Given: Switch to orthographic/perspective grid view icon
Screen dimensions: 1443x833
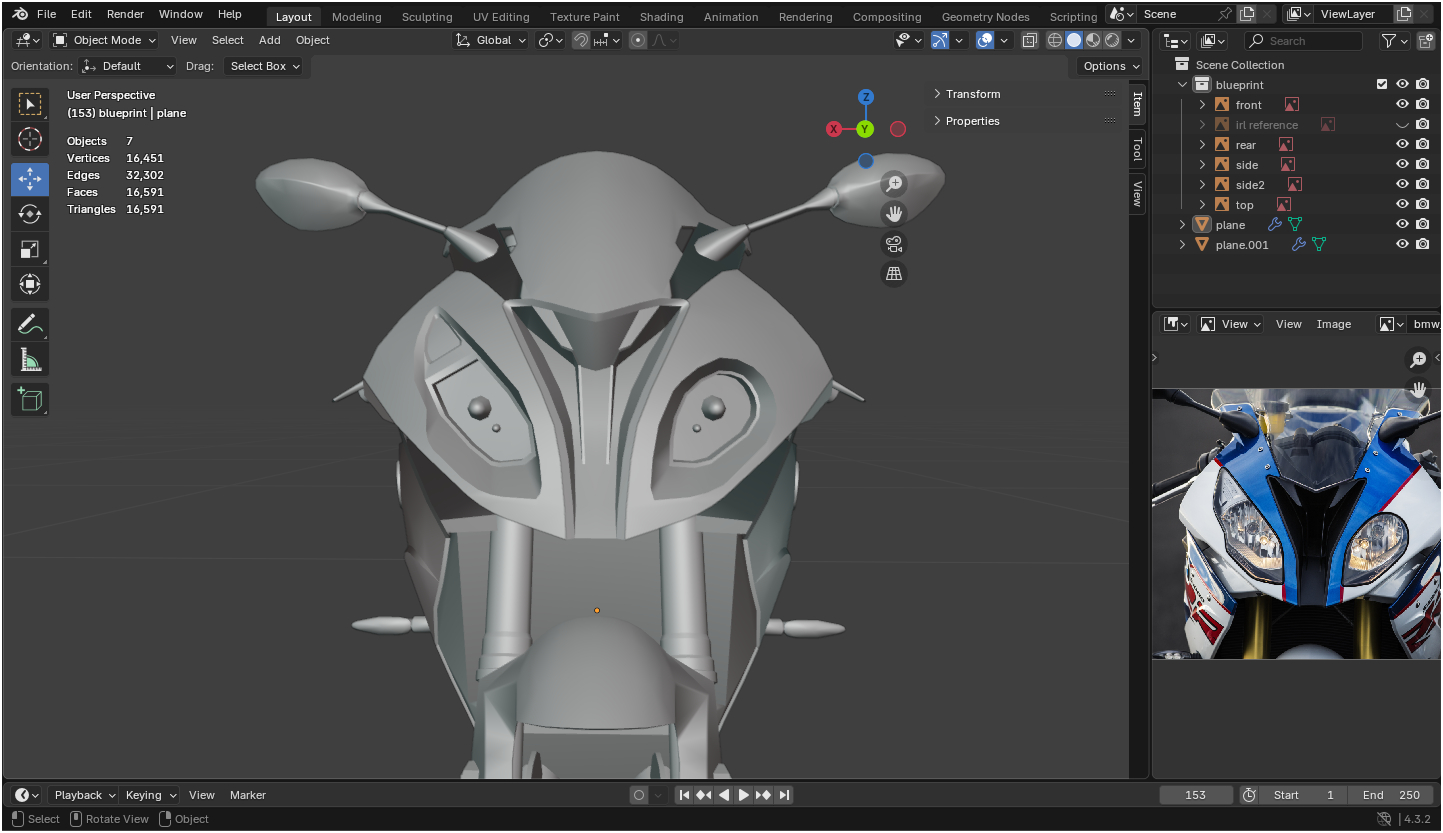Looking at the screenshot, I should (893, 274).
